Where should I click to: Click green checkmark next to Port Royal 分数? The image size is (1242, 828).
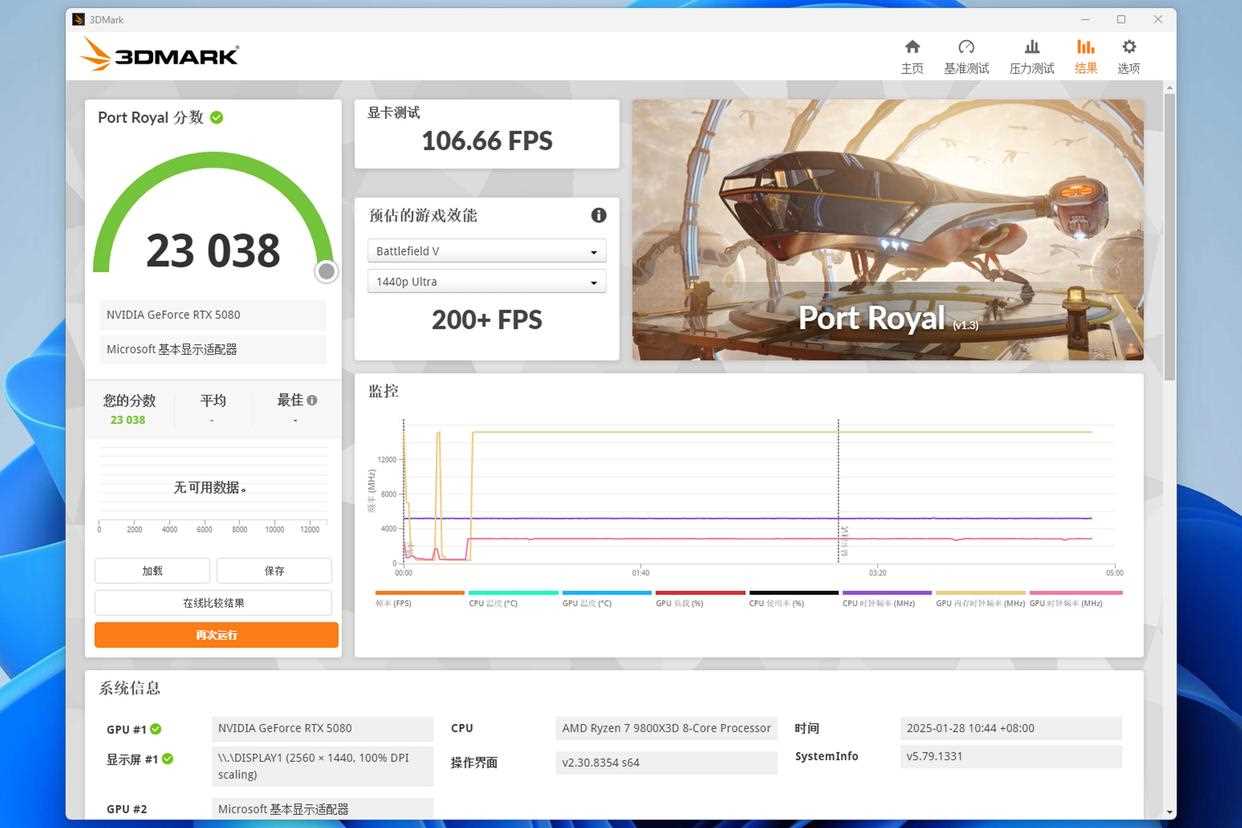point(217,117)
